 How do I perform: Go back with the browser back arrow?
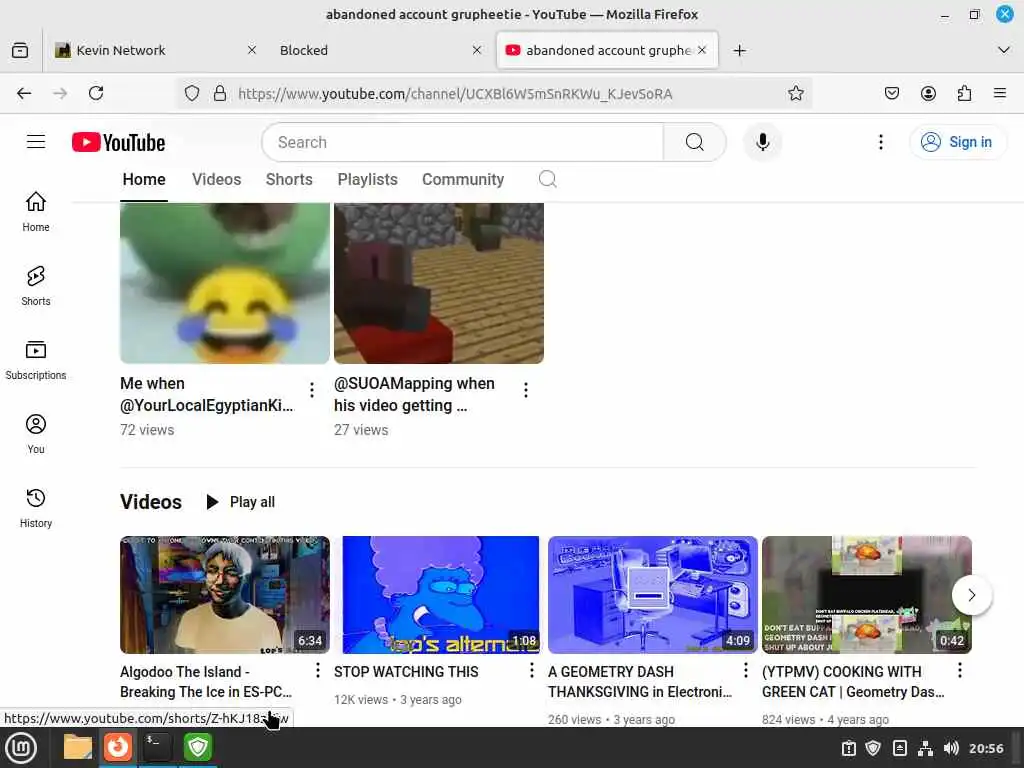tap(24, 93)
